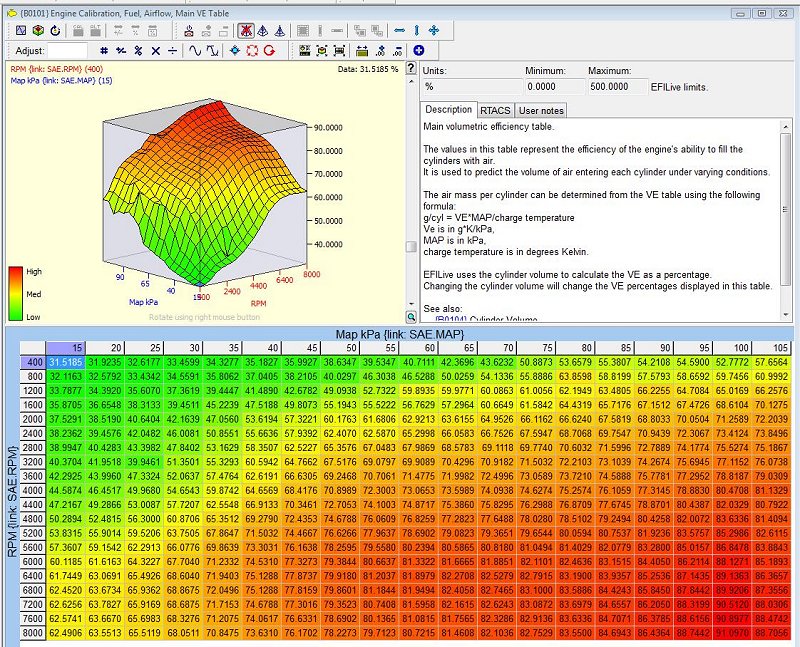Screen dimensions: 800x647
Task: Select the highlighted cell 31.5185
Action: [66, 362]
